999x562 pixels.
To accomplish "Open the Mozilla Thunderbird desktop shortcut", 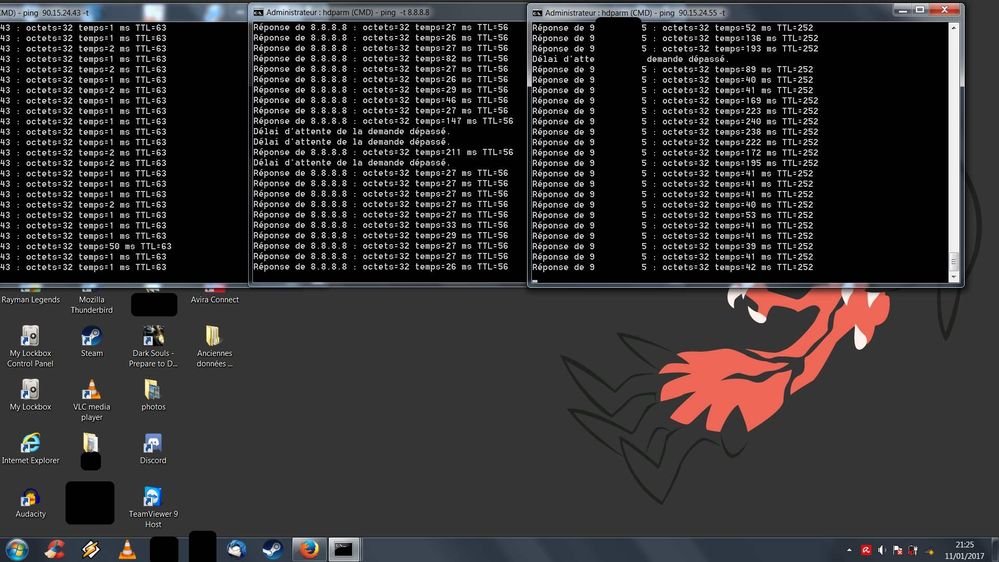I will click(92, 300).
